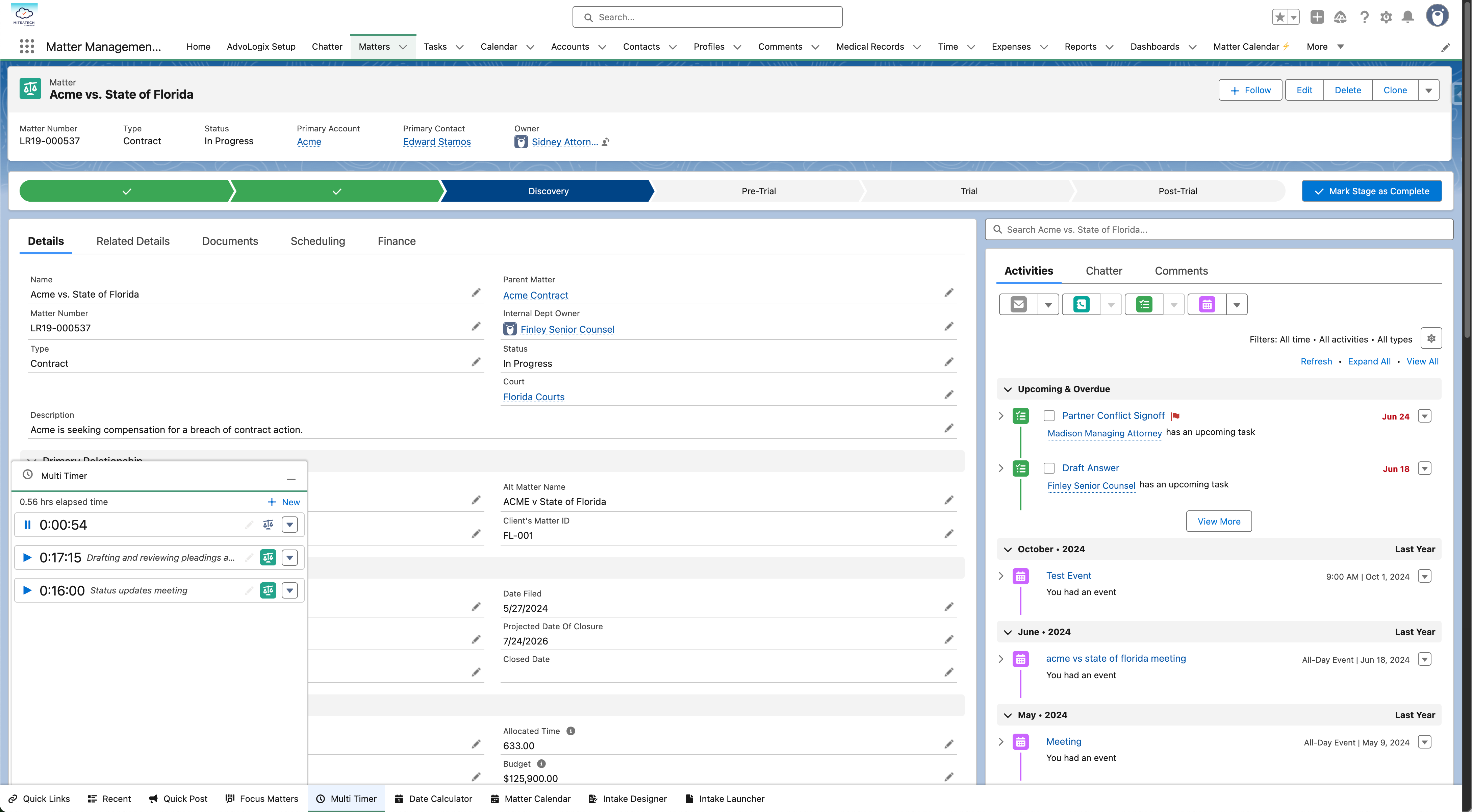Click Mark Stage as Complete button
The height and width of the screenshot is (812, 1472).
1371,191
